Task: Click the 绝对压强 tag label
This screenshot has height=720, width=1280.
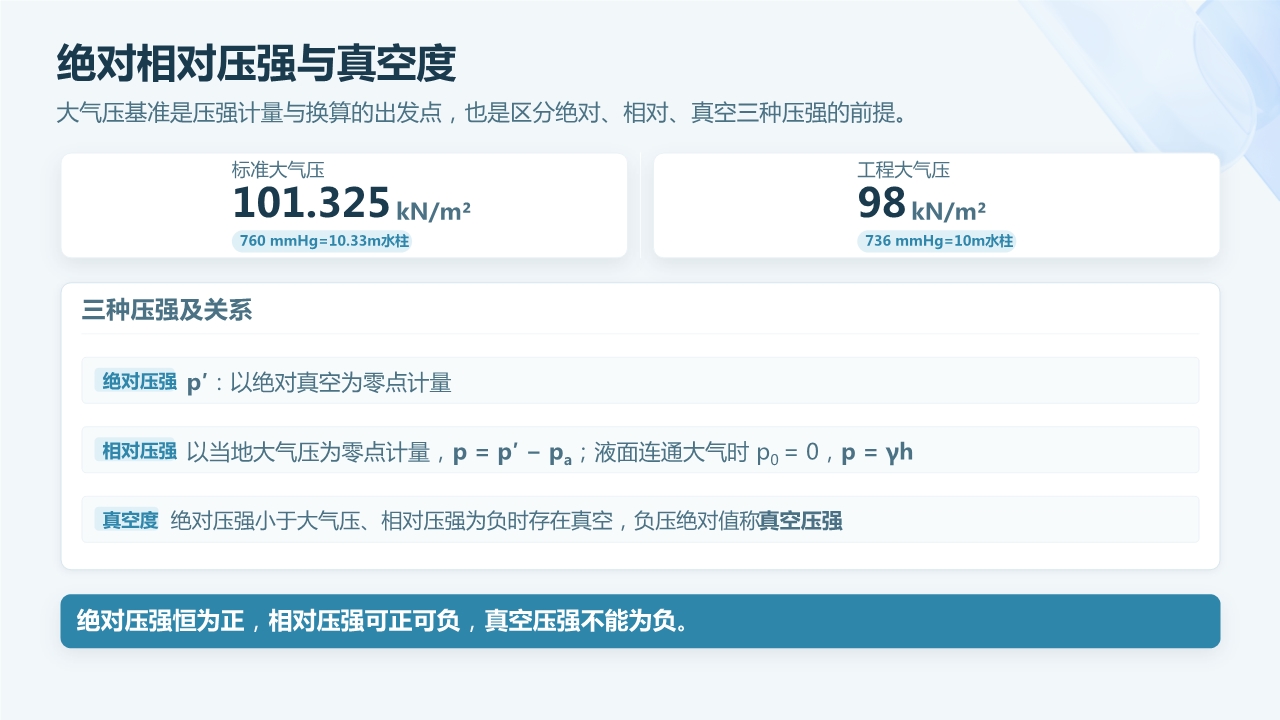Action: pyautogui.click(x=139, y=381)
